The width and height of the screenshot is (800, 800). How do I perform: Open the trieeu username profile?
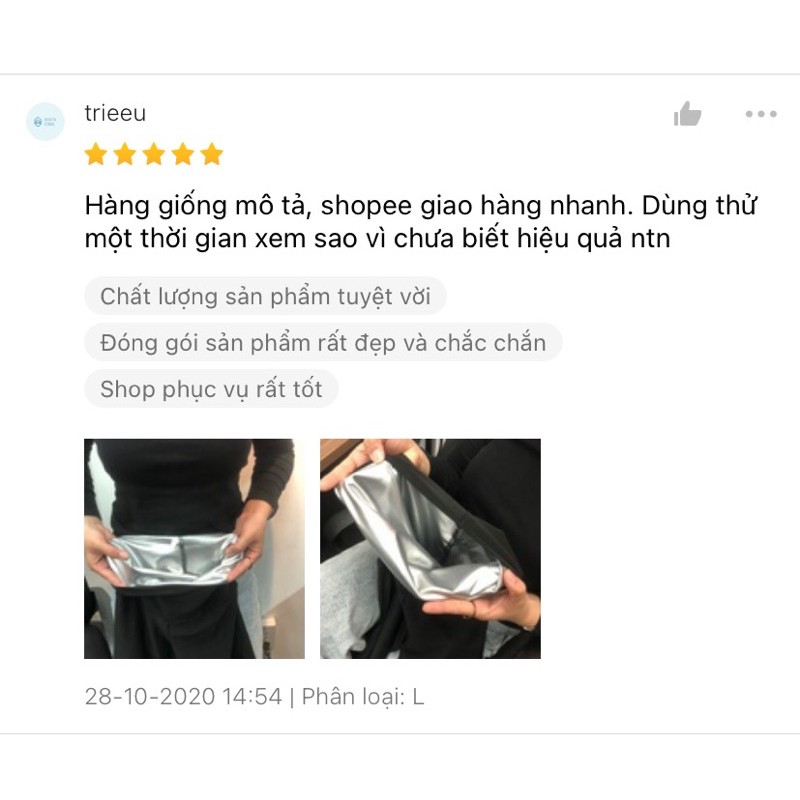coord(115,113)
